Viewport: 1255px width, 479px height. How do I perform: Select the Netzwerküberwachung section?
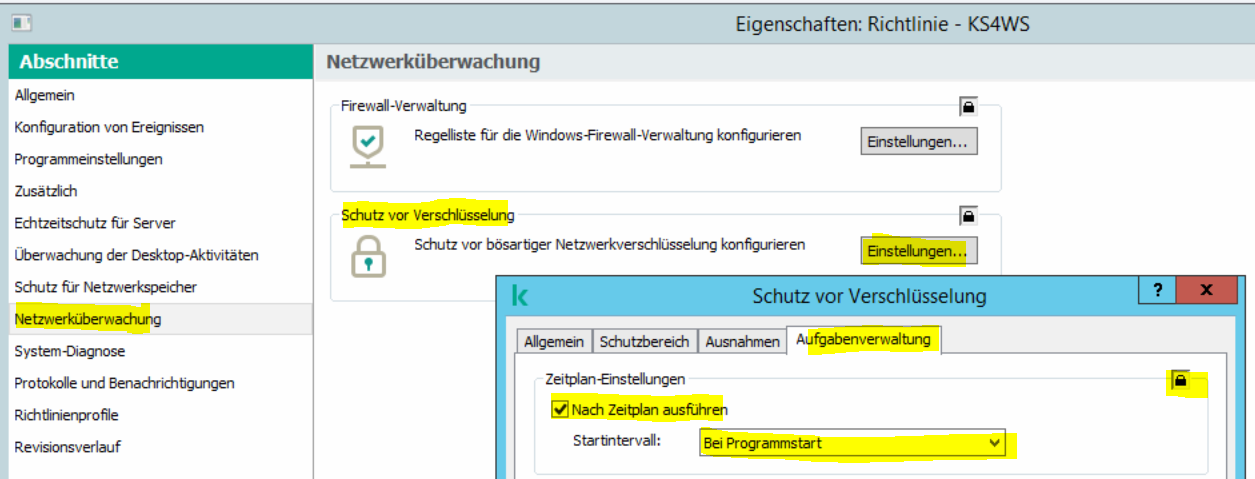[160, 319]
